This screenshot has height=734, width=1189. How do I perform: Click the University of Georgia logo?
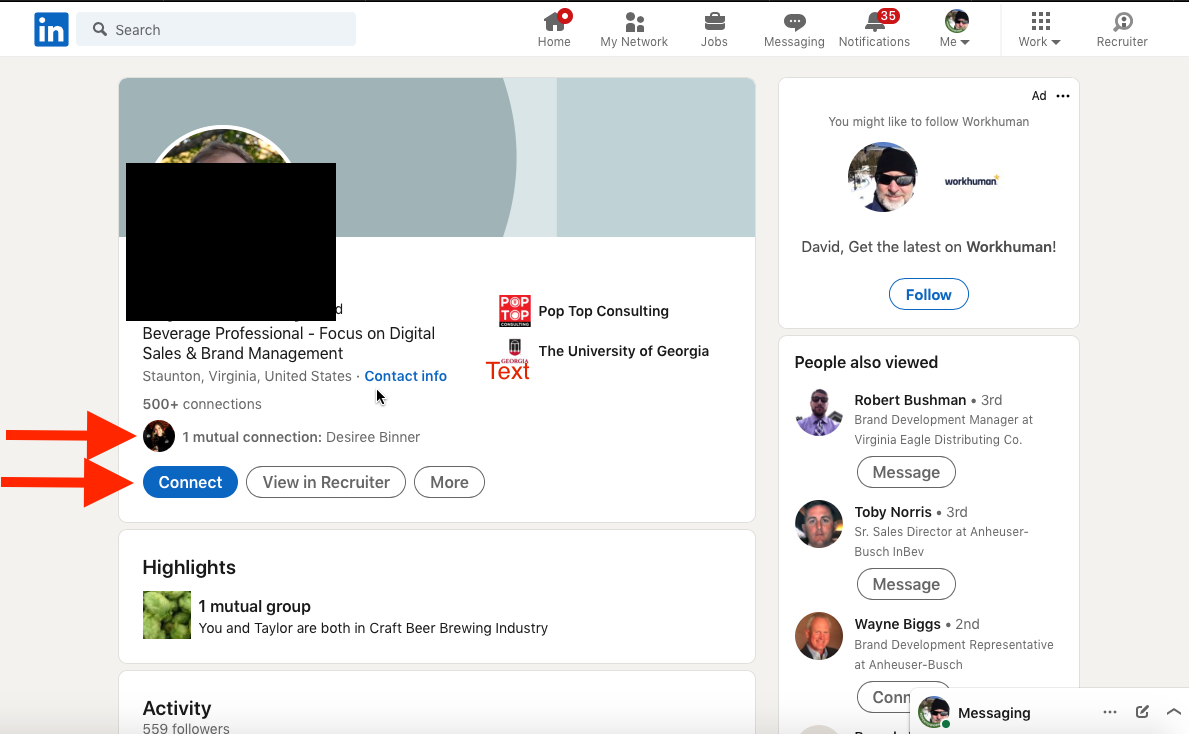click(x=515, y=351)
